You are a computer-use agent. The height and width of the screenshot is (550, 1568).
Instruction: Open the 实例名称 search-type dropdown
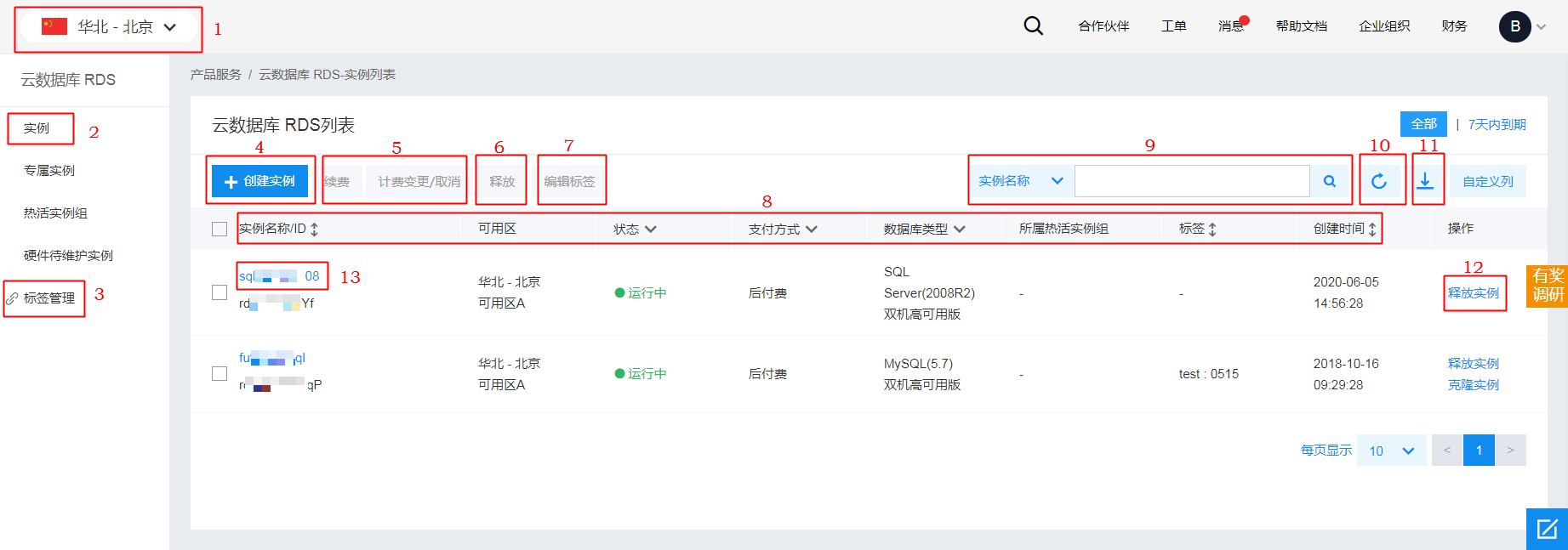(x=1021, y=181)
